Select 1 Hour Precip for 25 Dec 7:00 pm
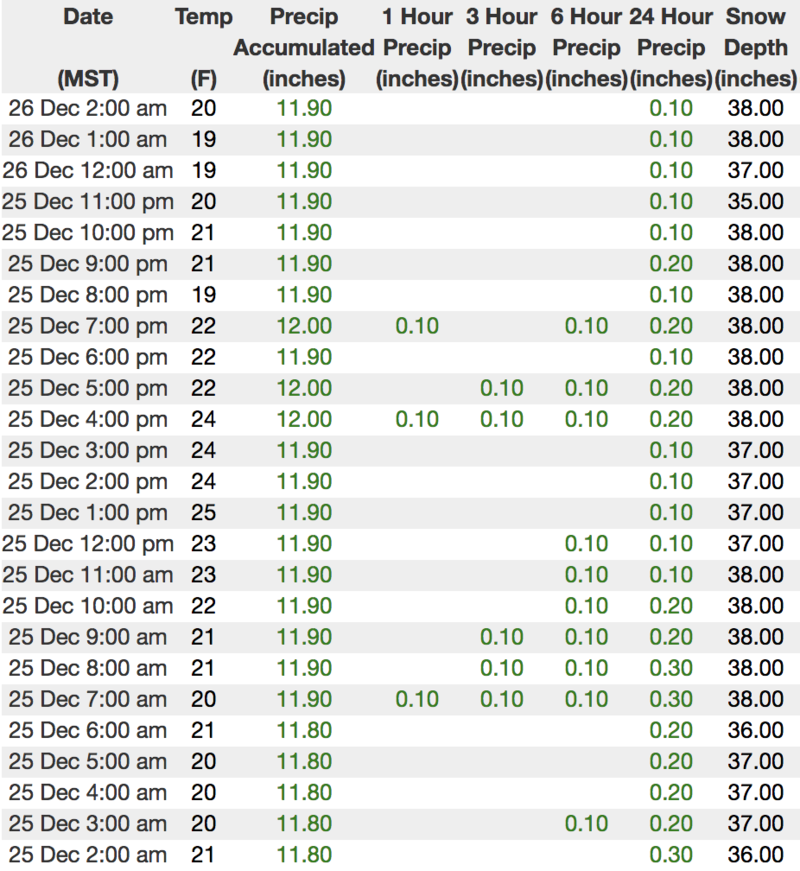The image size is (800, 871). (x=417, y=325)
